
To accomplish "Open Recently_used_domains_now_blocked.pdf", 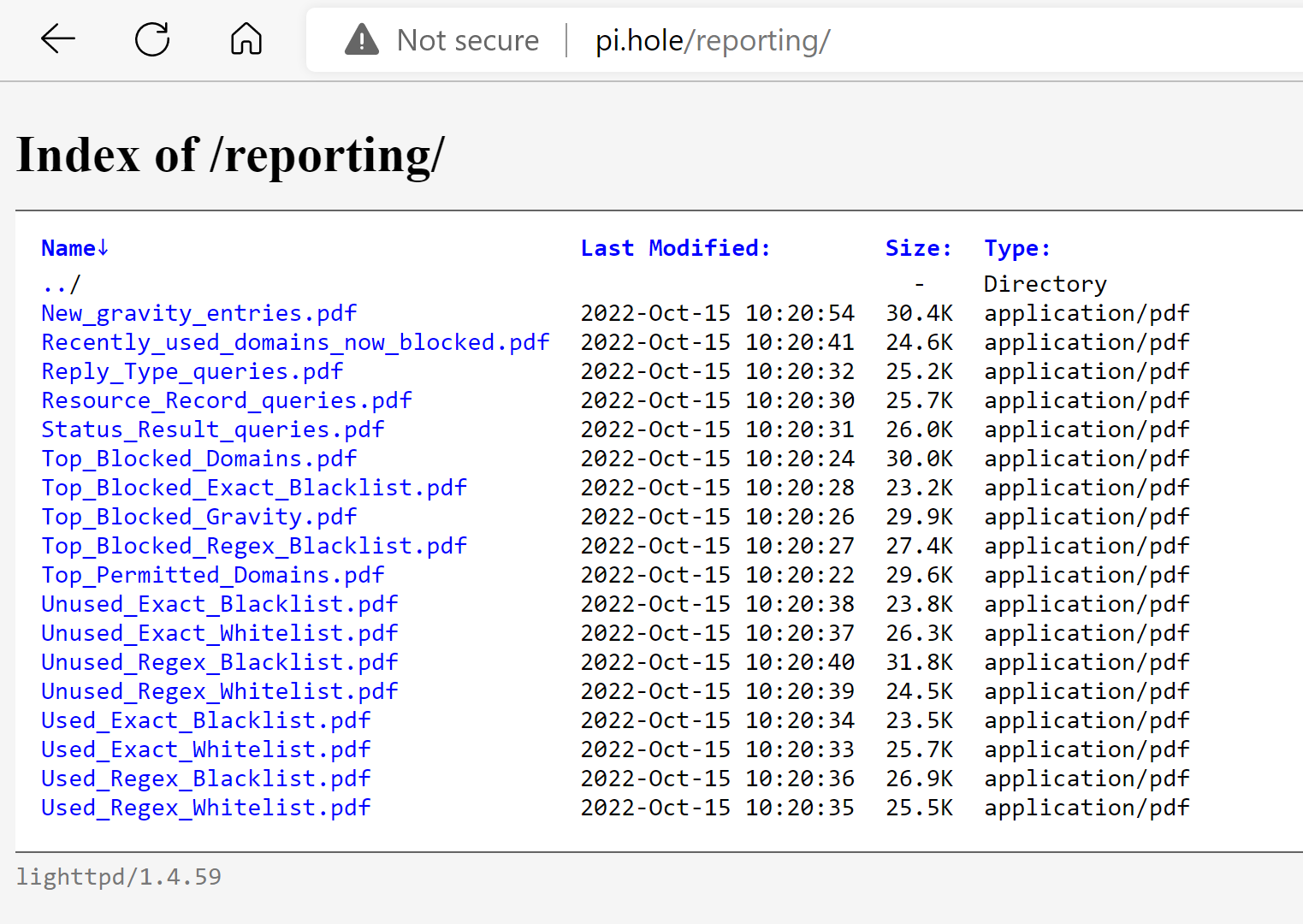I will pos(294,341).
